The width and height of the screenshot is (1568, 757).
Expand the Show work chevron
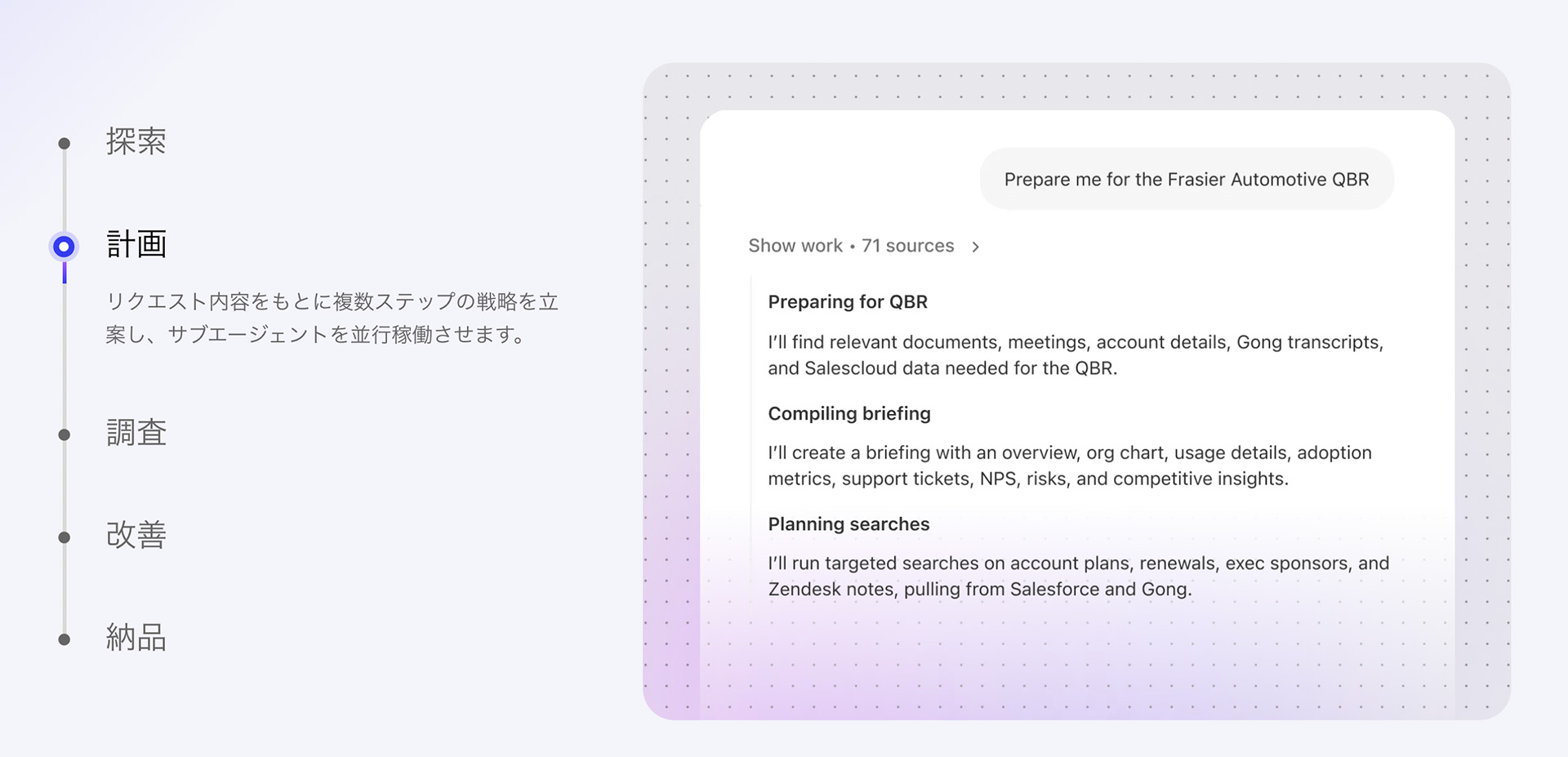pyautogui.click(x=977, y=246)
